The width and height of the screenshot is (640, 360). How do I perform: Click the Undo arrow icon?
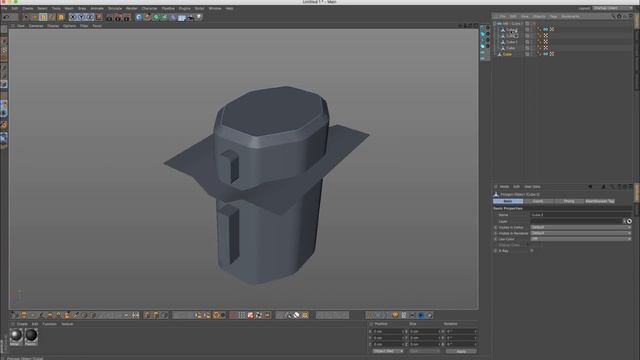pyautogui.click(x=6, y=17)
